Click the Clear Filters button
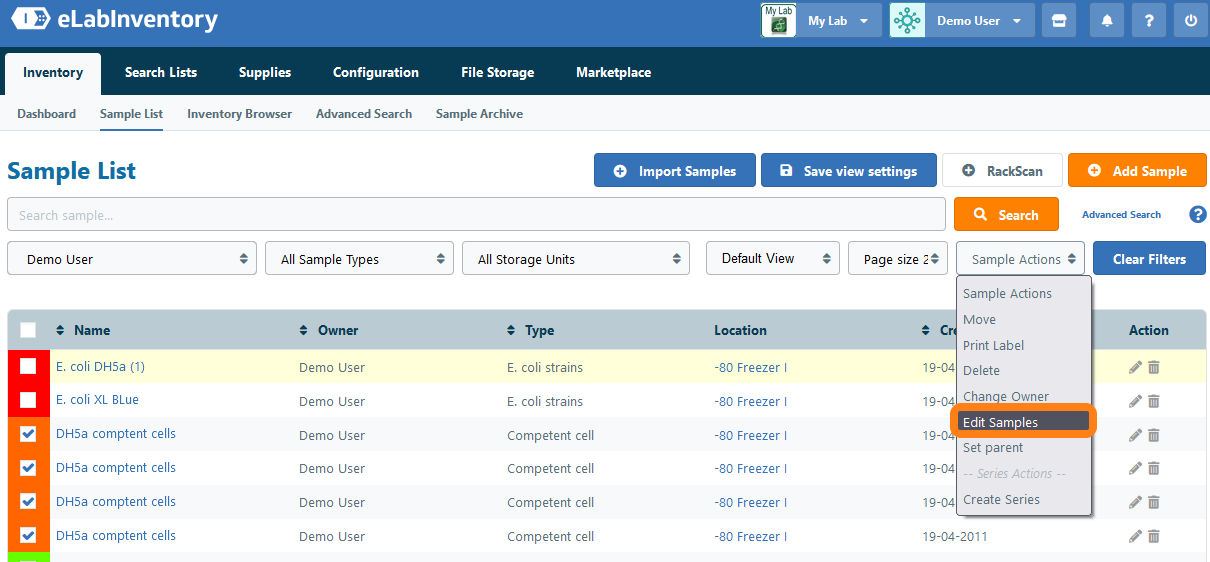 tap(1149, 259)
